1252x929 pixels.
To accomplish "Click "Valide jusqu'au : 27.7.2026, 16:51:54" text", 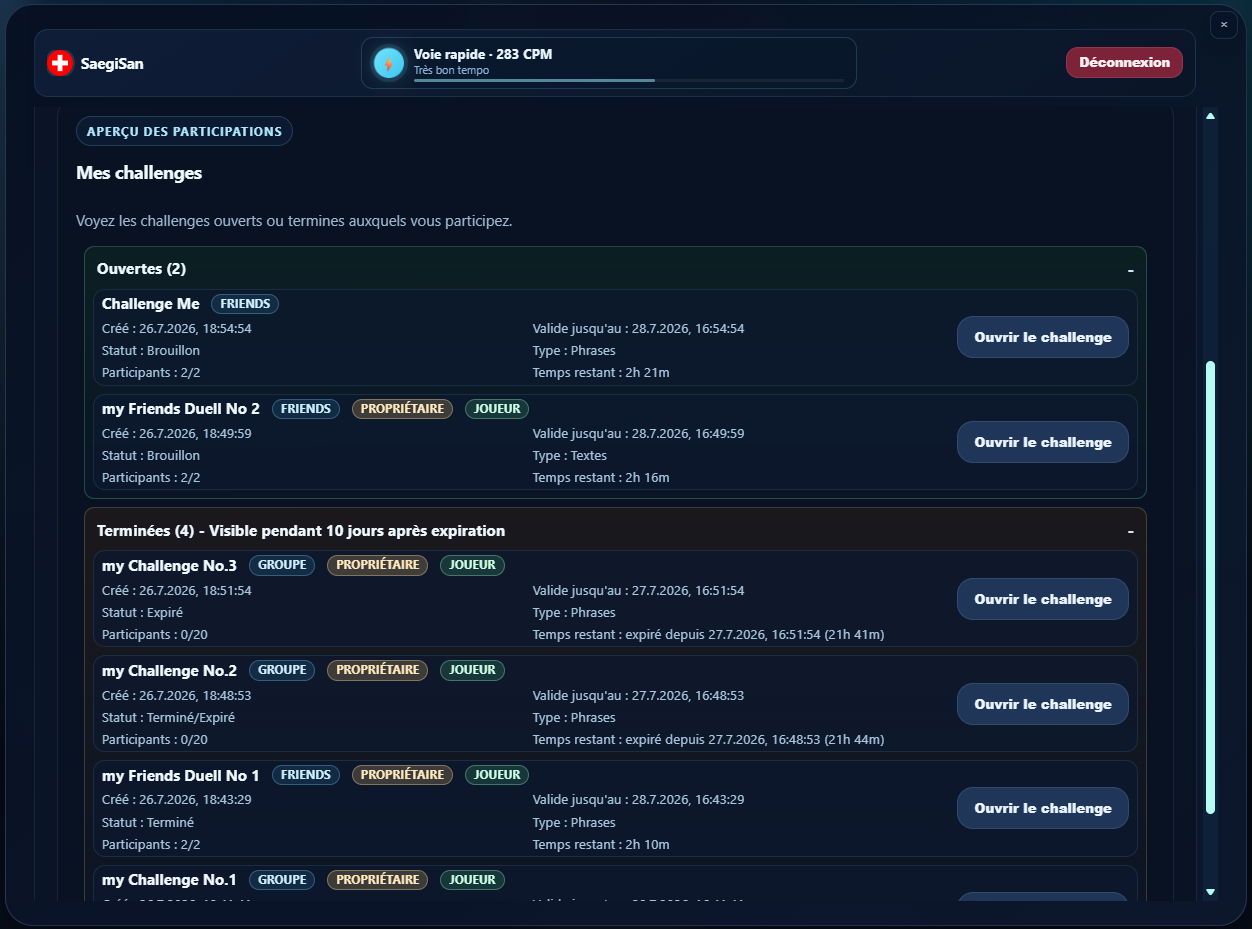I will (x=638, y=591).
